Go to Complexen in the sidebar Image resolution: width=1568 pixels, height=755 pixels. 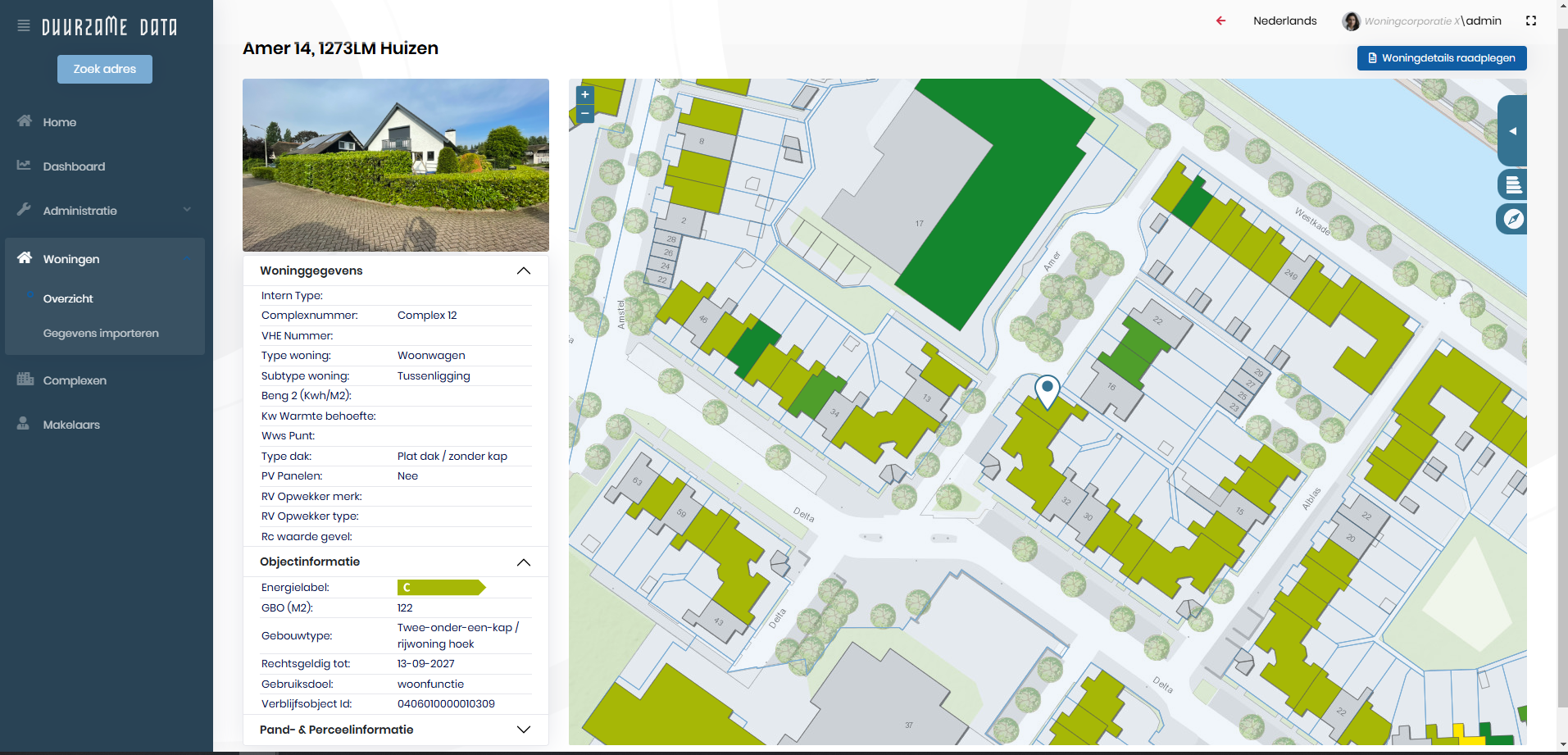tap(75, 380)
